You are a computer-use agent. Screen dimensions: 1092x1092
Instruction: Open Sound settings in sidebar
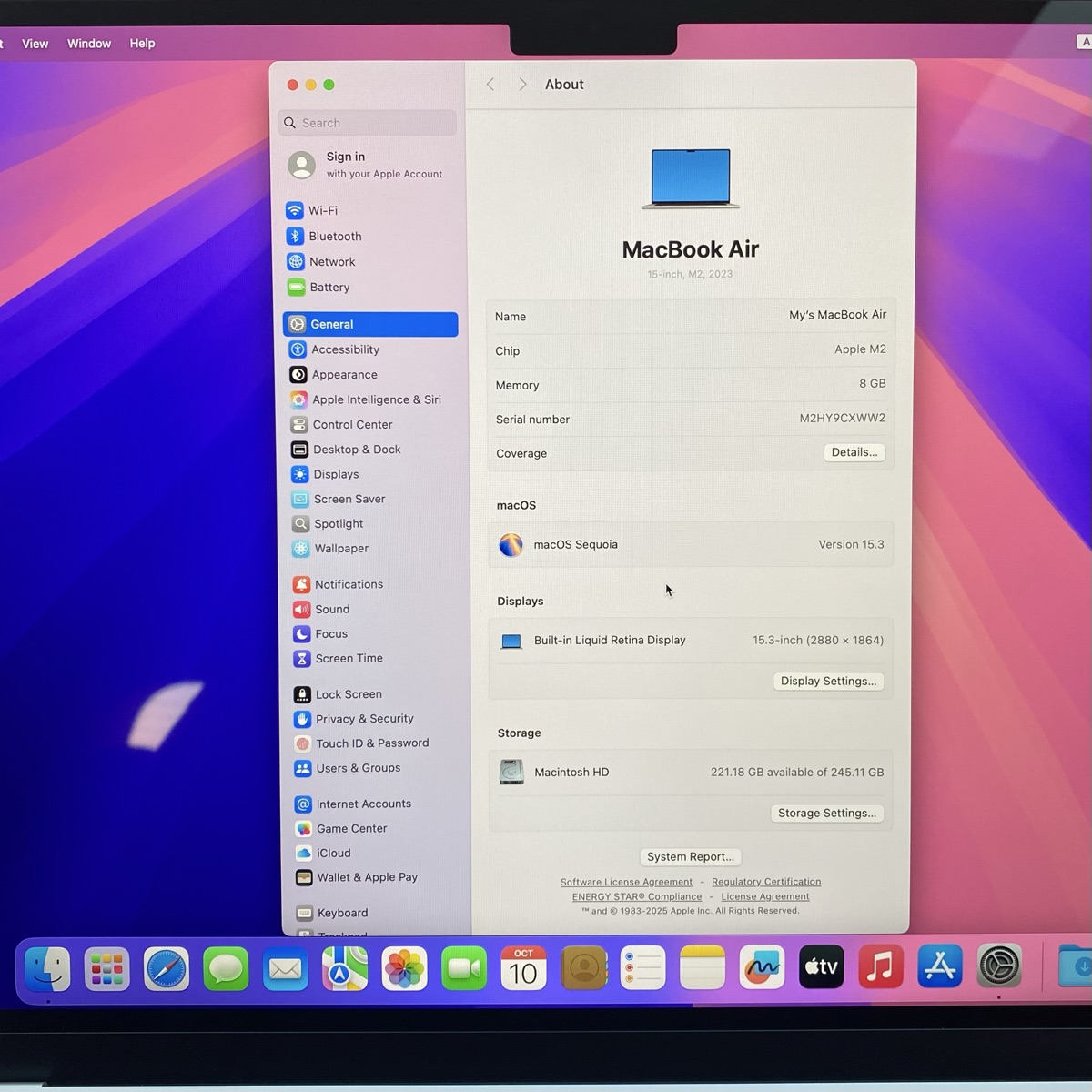[x=321, y=609]
